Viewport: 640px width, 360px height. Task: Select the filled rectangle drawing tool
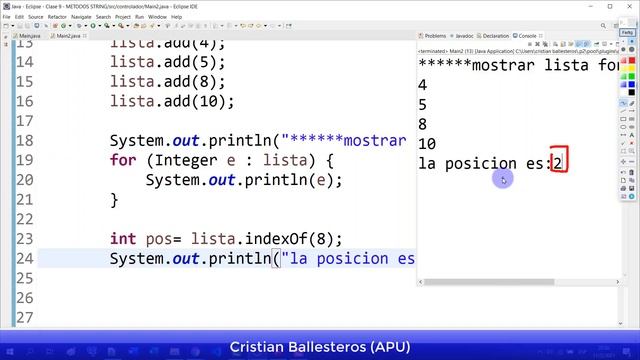[631, 119]
